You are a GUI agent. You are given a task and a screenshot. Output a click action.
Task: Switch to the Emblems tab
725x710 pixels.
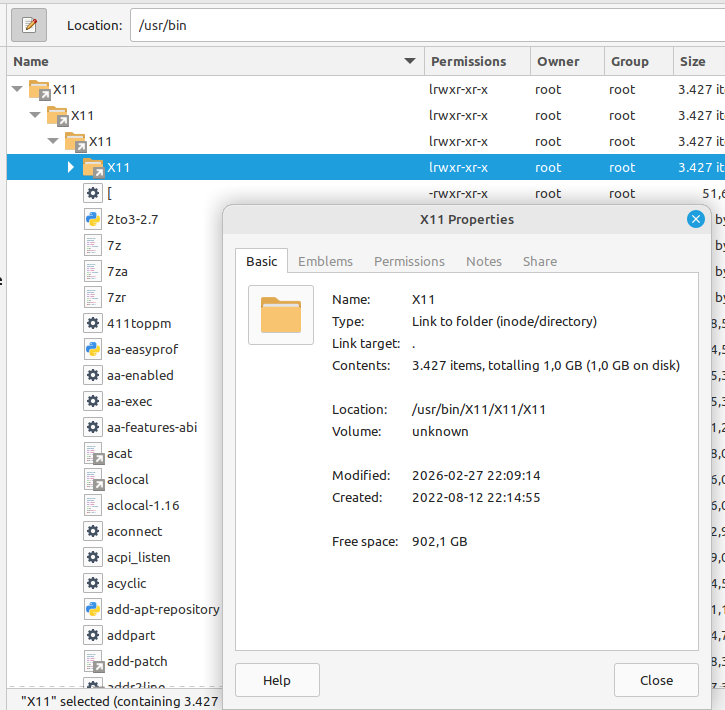pos(325,261)
